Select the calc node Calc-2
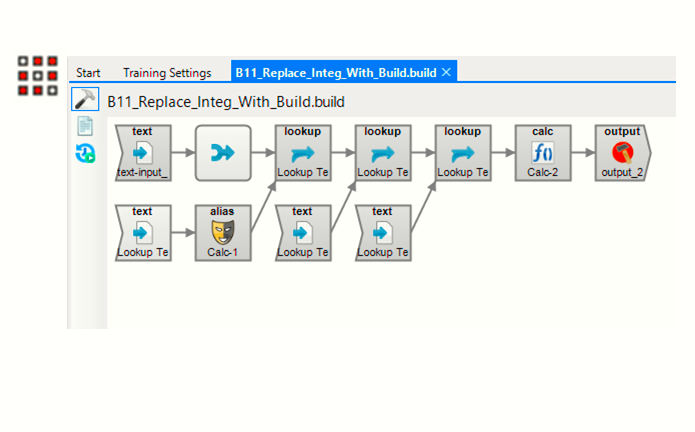 tap(542, 153)
